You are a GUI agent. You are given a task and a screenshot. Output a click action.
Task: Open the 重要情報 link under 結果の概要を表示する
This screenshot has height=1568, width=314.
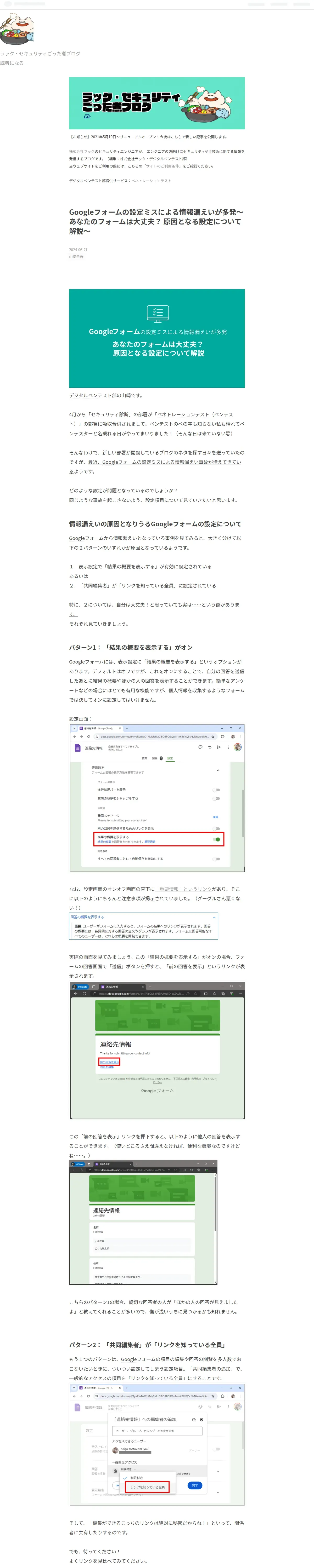(150, 842)
